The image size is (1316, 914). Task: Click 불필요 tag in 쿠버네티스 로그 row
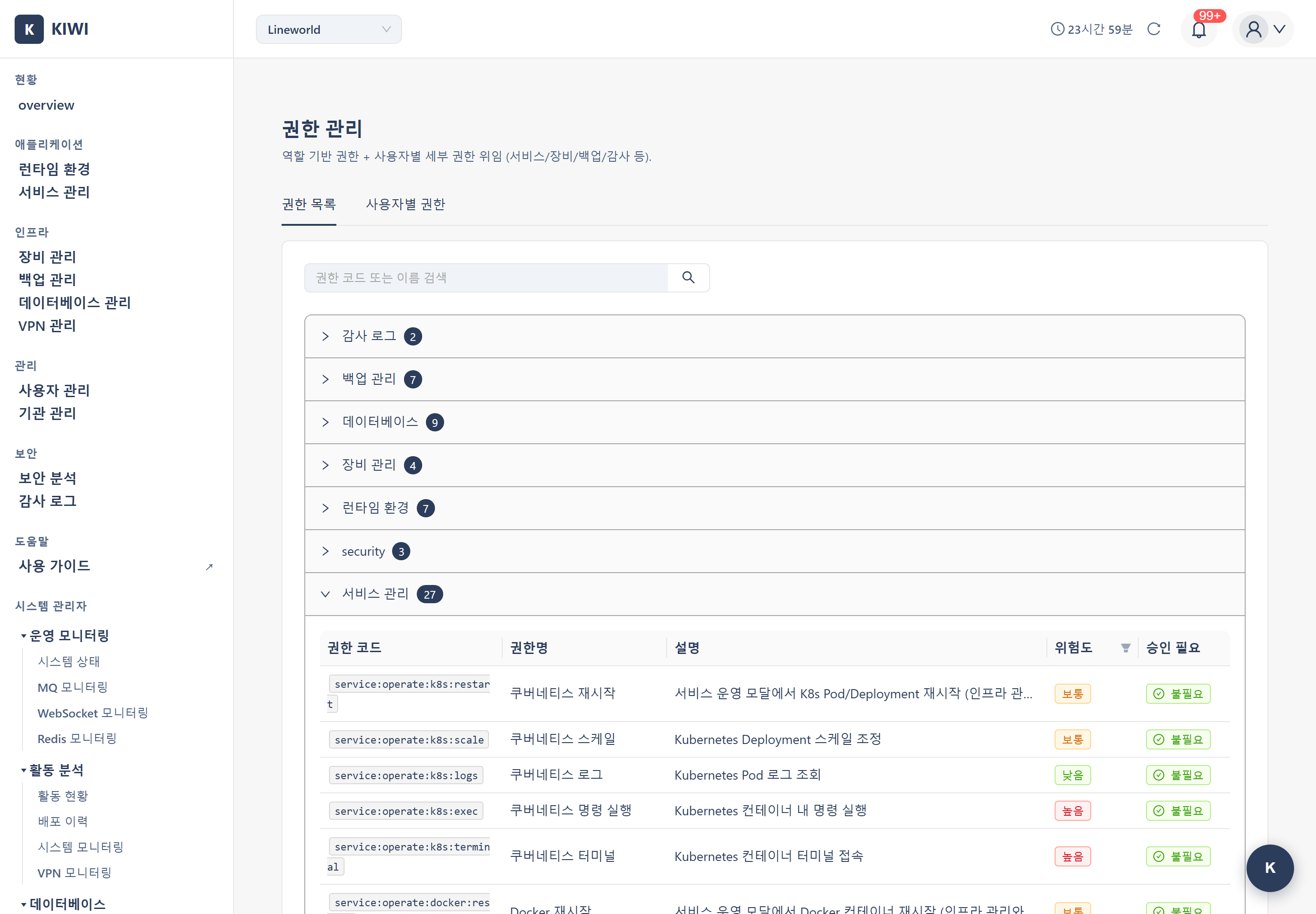coord(1178,776)
